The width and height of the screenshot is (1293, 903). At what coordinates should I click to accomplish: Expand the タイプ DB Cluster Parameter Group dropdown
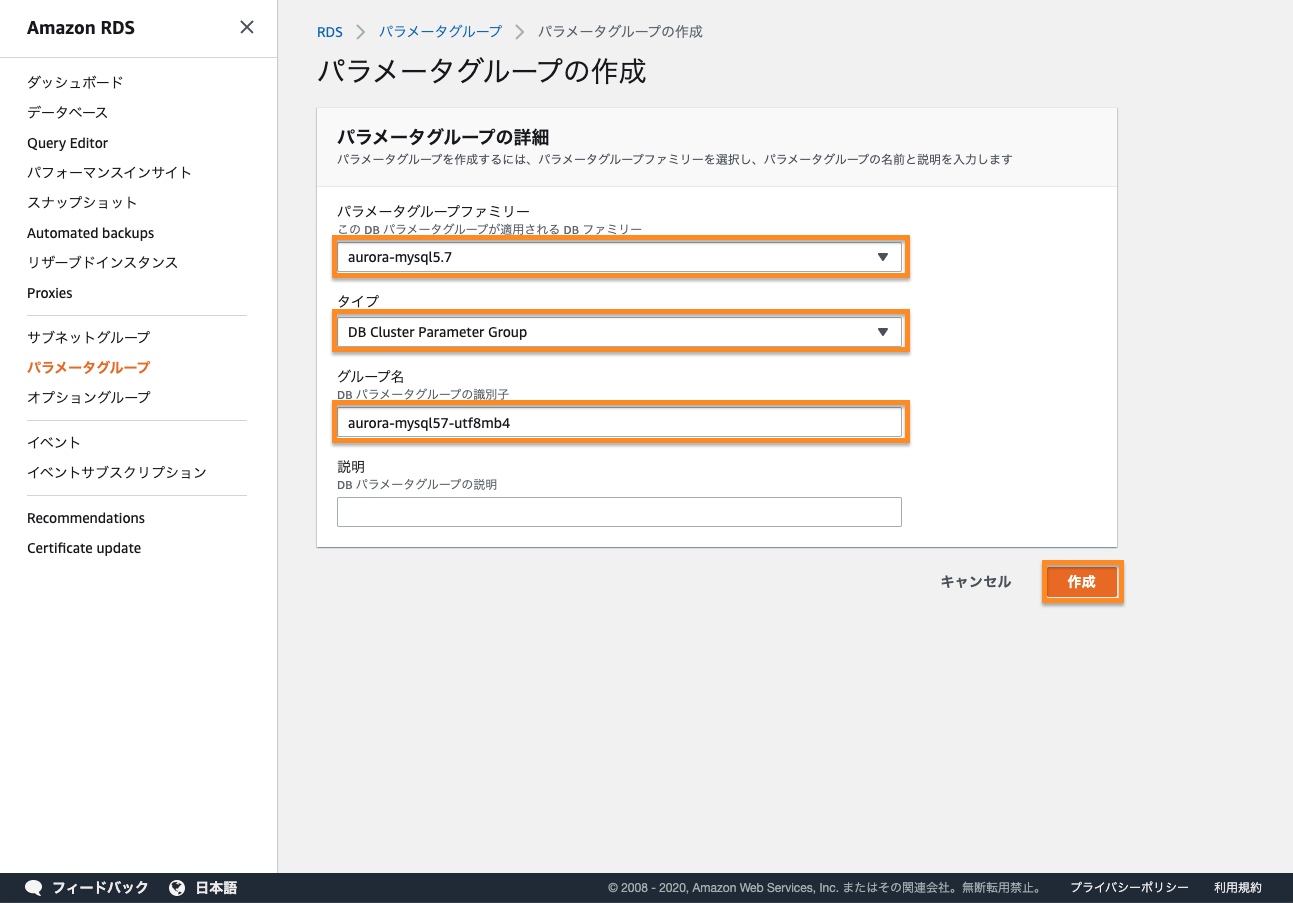619,332
